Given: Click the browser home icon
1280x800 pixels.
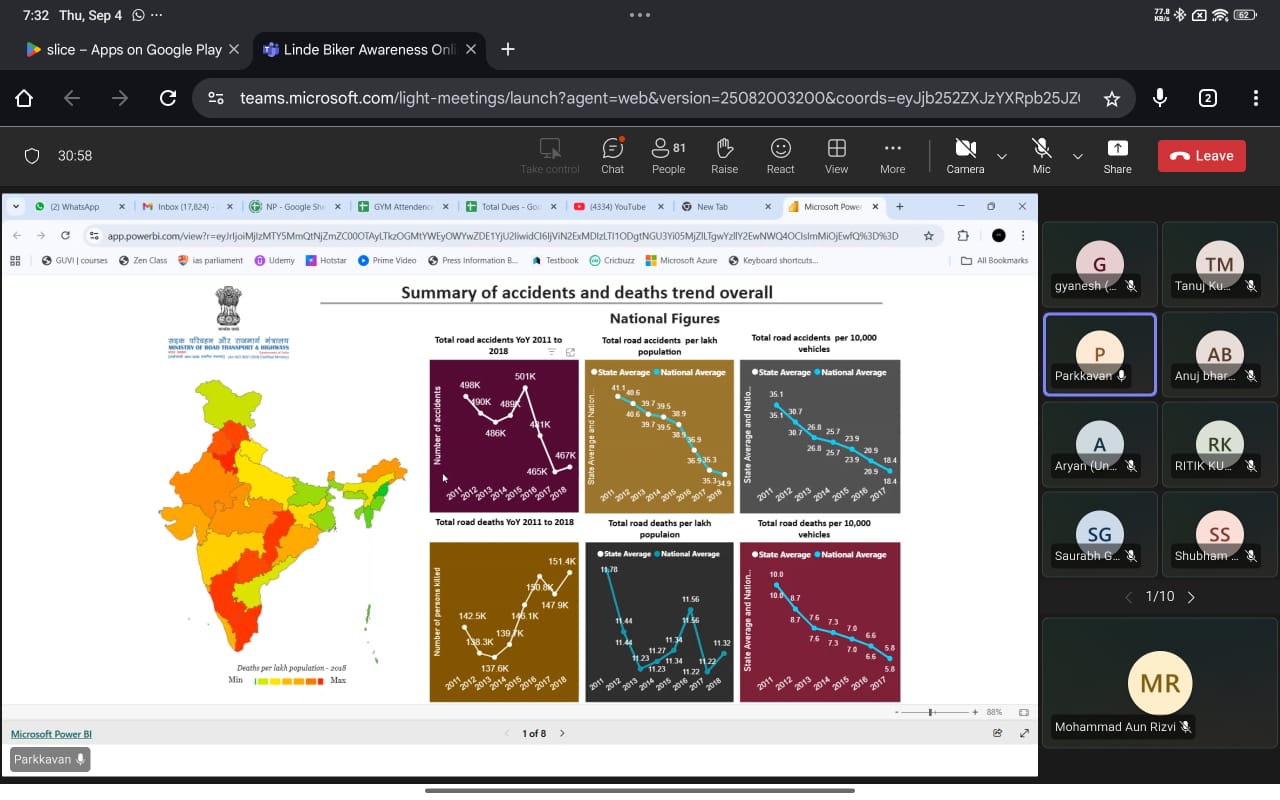Looking at the screenshot, I should coord(24,98).
